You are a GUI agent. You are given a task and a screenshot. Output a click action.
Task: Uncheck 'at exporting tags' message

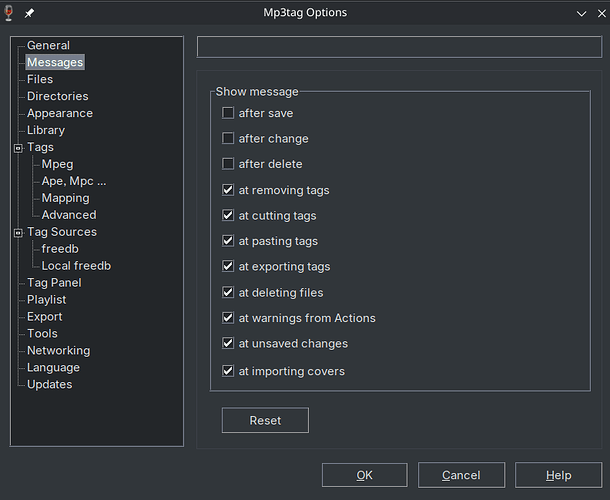click(228, 266)
